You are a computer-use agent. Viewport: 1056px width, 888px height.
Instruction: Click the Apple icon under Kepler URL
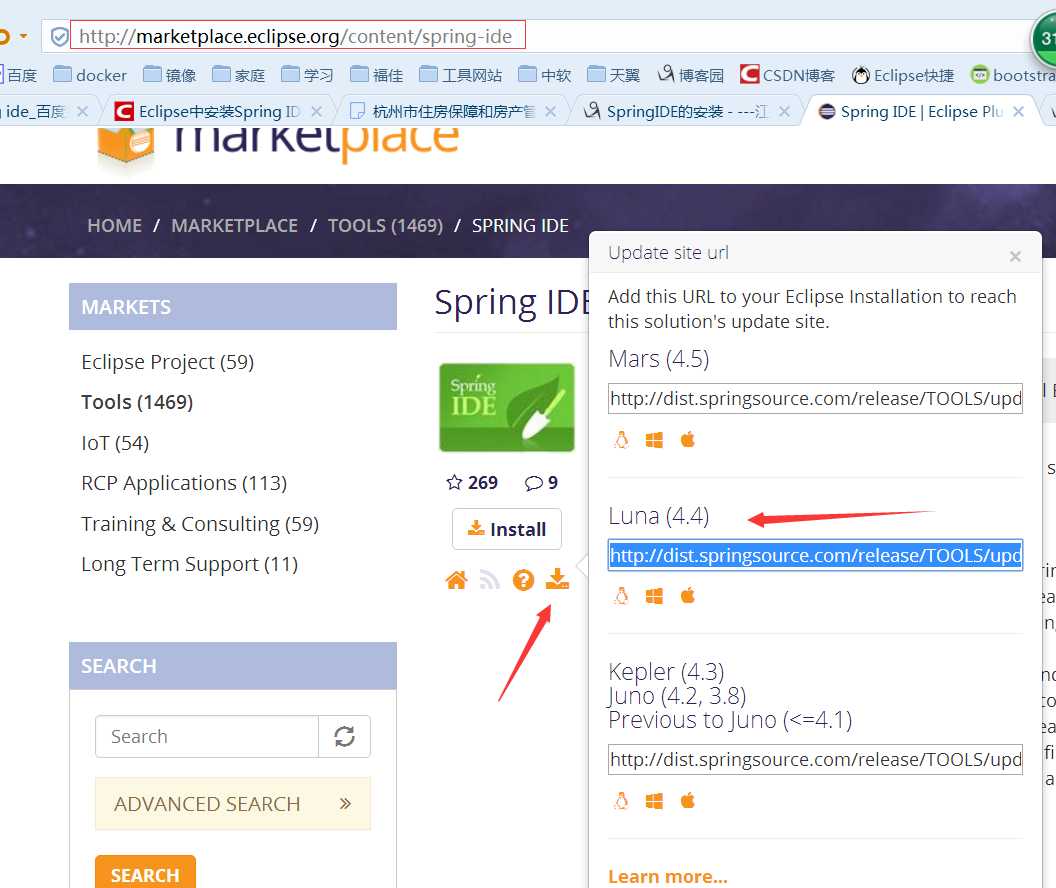[688, 801]
